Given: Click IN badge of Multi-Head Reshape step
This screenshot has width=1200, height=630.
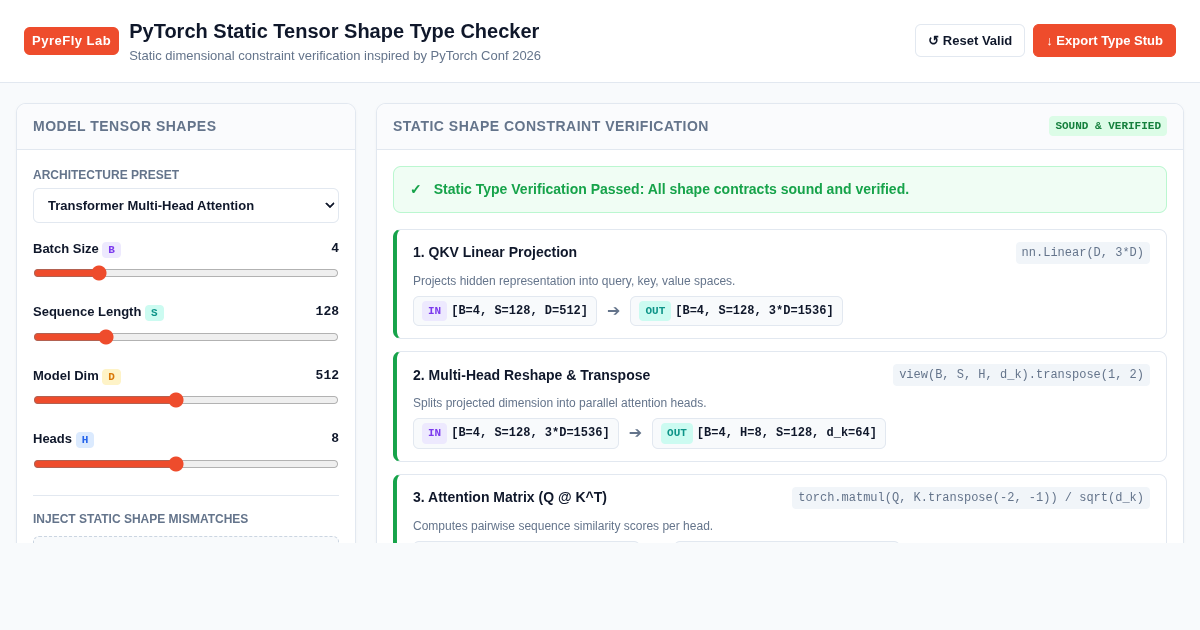Looking at the screenshot, I should 434,433.
